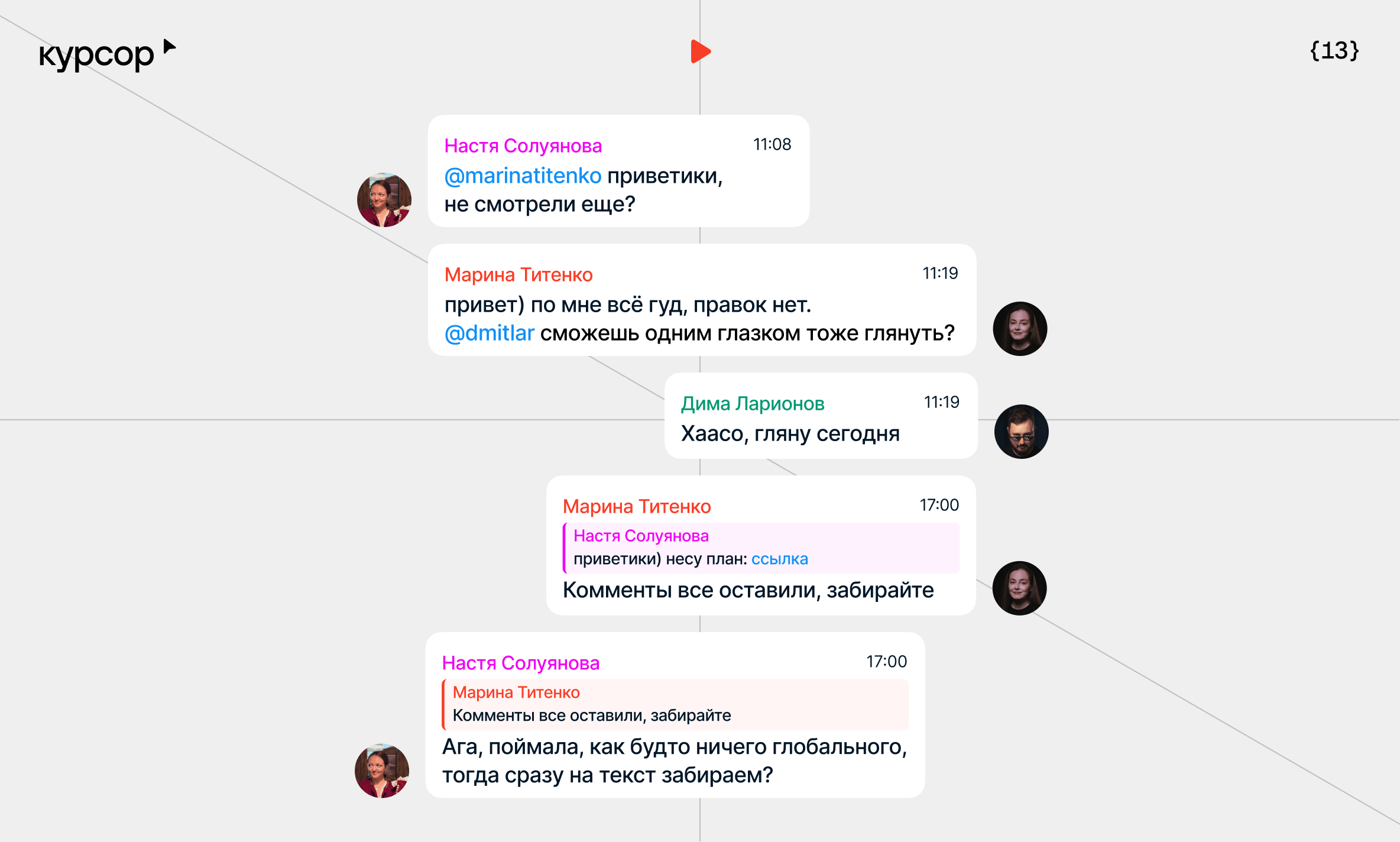Click the sender name on the first 11:19 message

coord(518,275)
